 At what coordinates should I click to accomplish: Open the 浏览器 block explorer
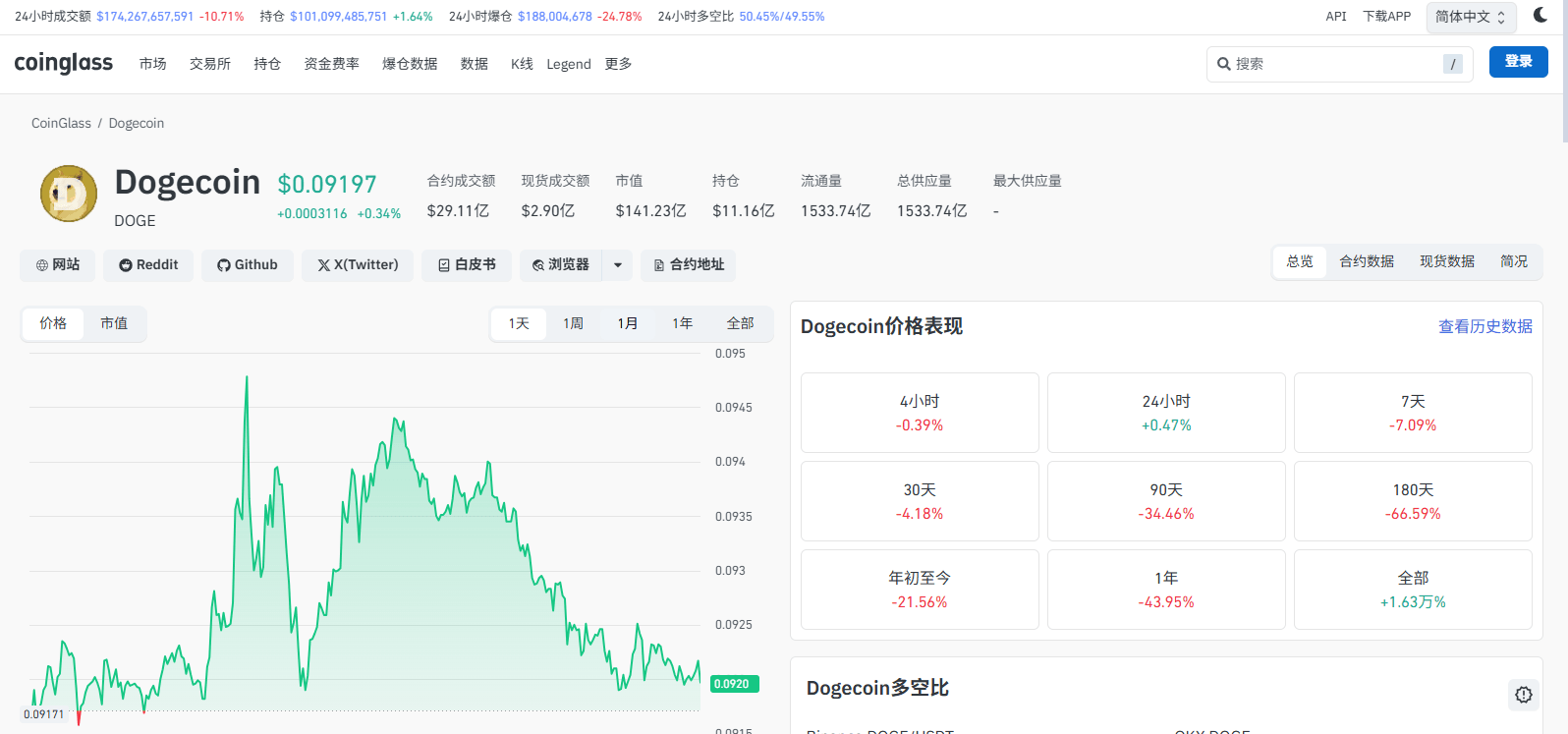point(561,265)
